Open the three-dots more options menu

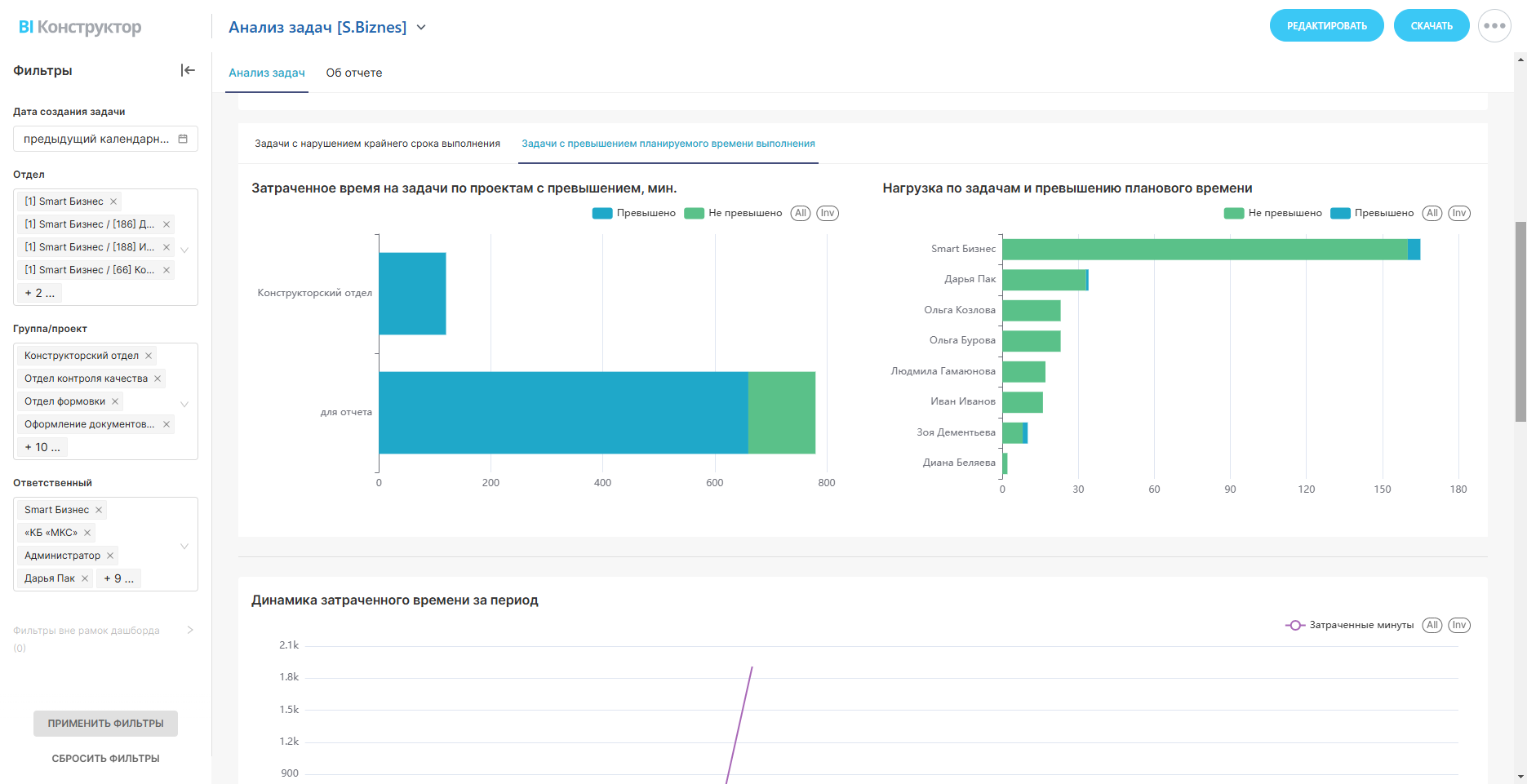tap(1494, 26)
